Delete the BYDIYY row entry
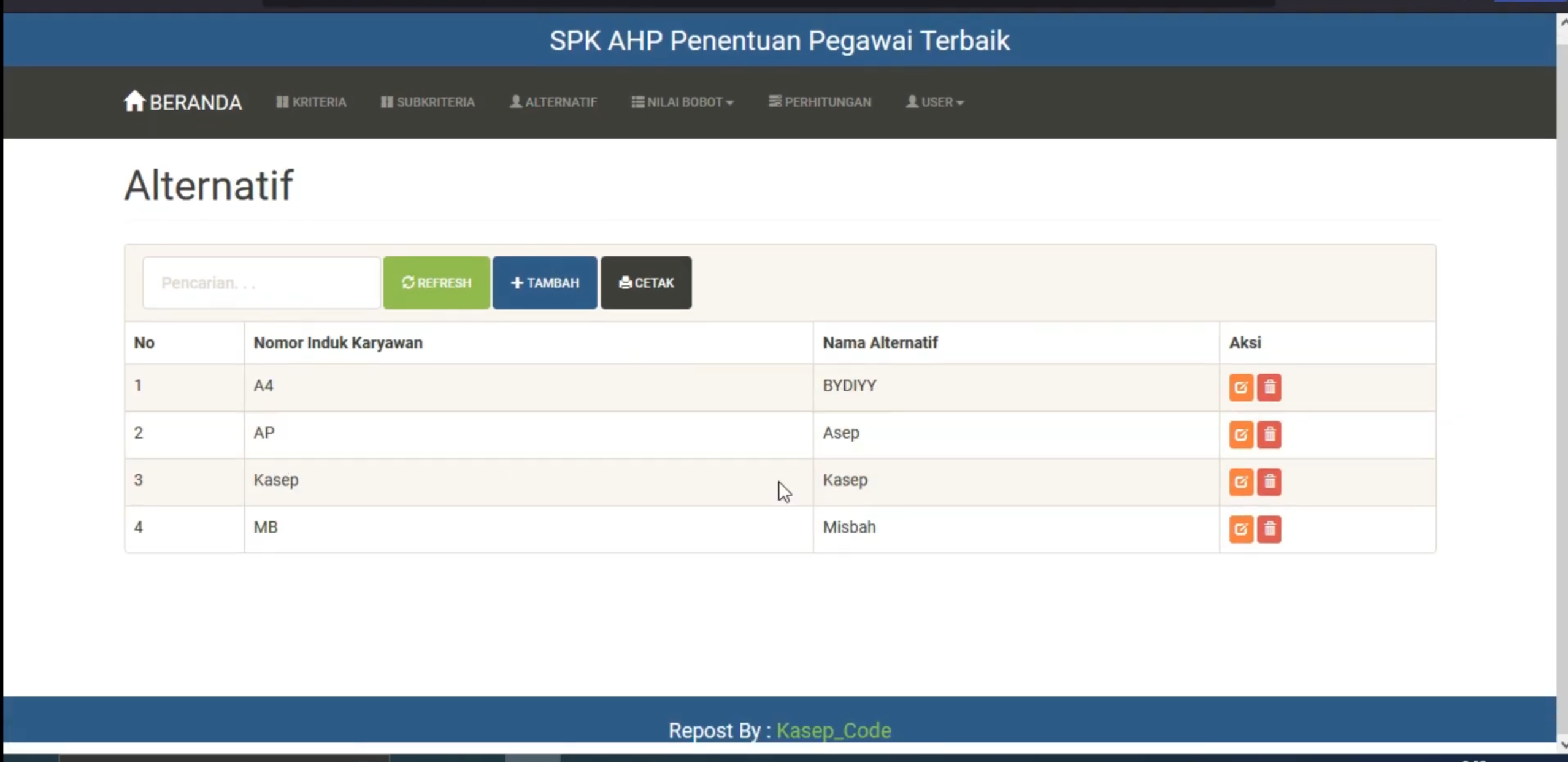Screen dimensions: 1568x762 click(x=1269, y=388)
